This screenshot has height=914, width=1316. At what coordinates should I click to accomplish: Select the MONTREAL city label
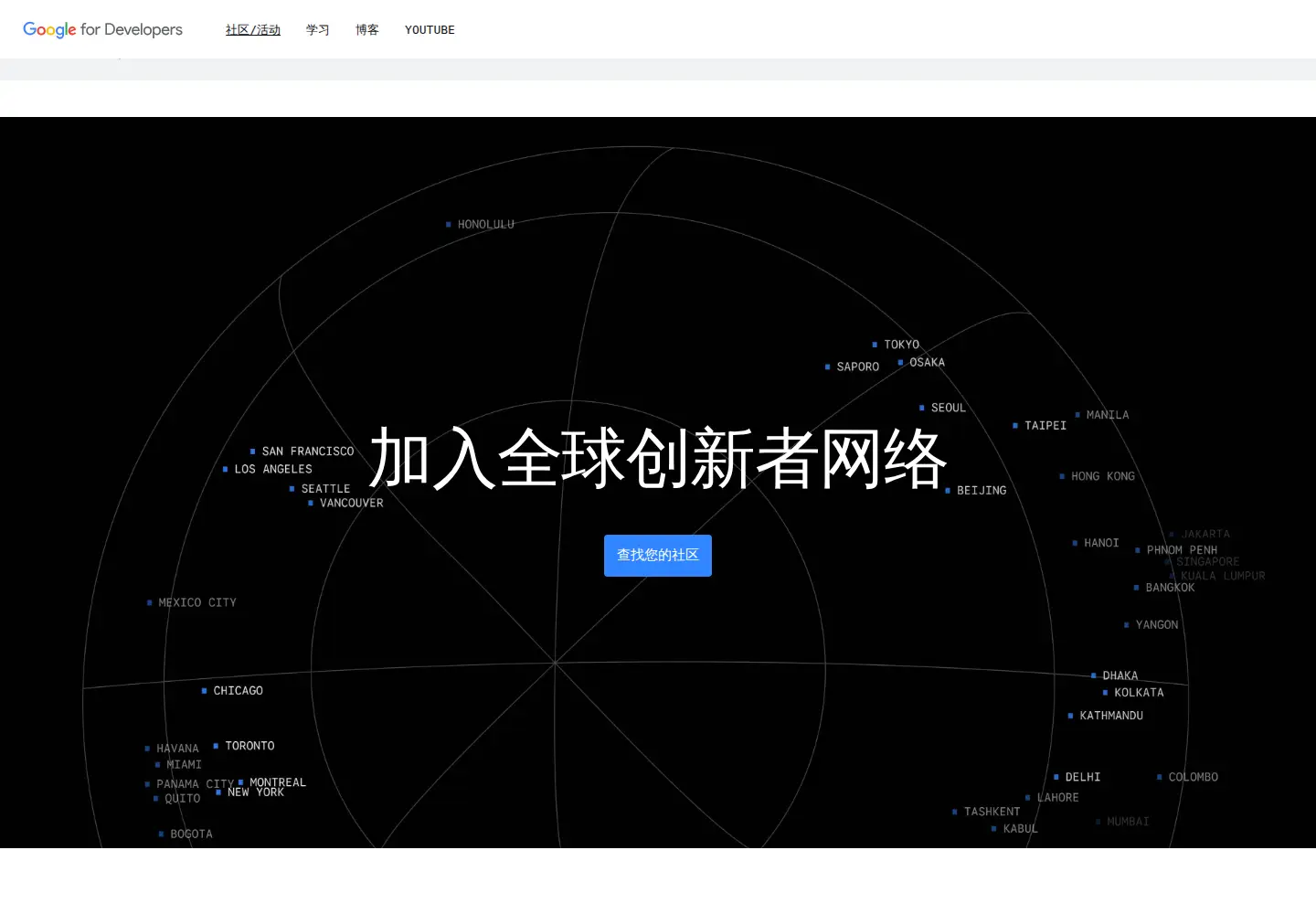coord(278,782)
